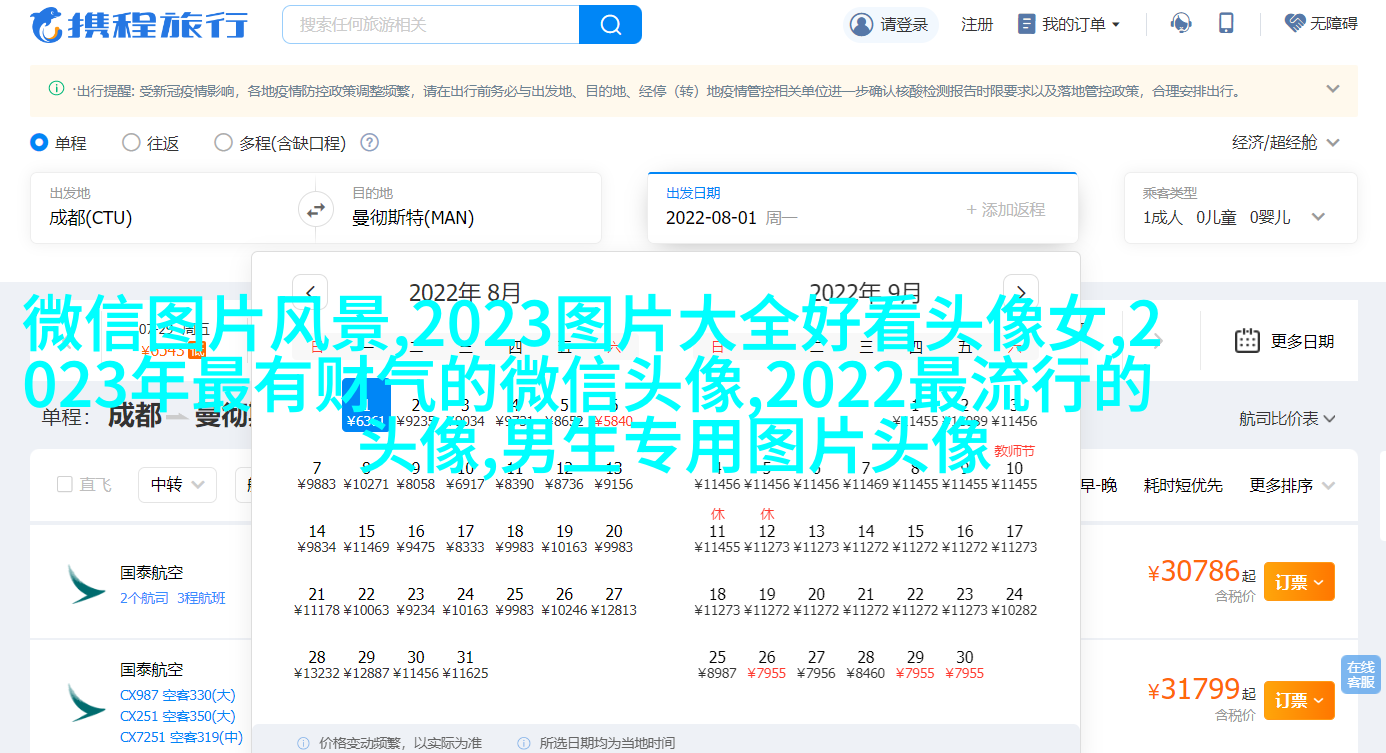Screen dimensions: 1386x753
Task: Click the user avatar icon beside 请登录
Action: (x=860, y=24)
